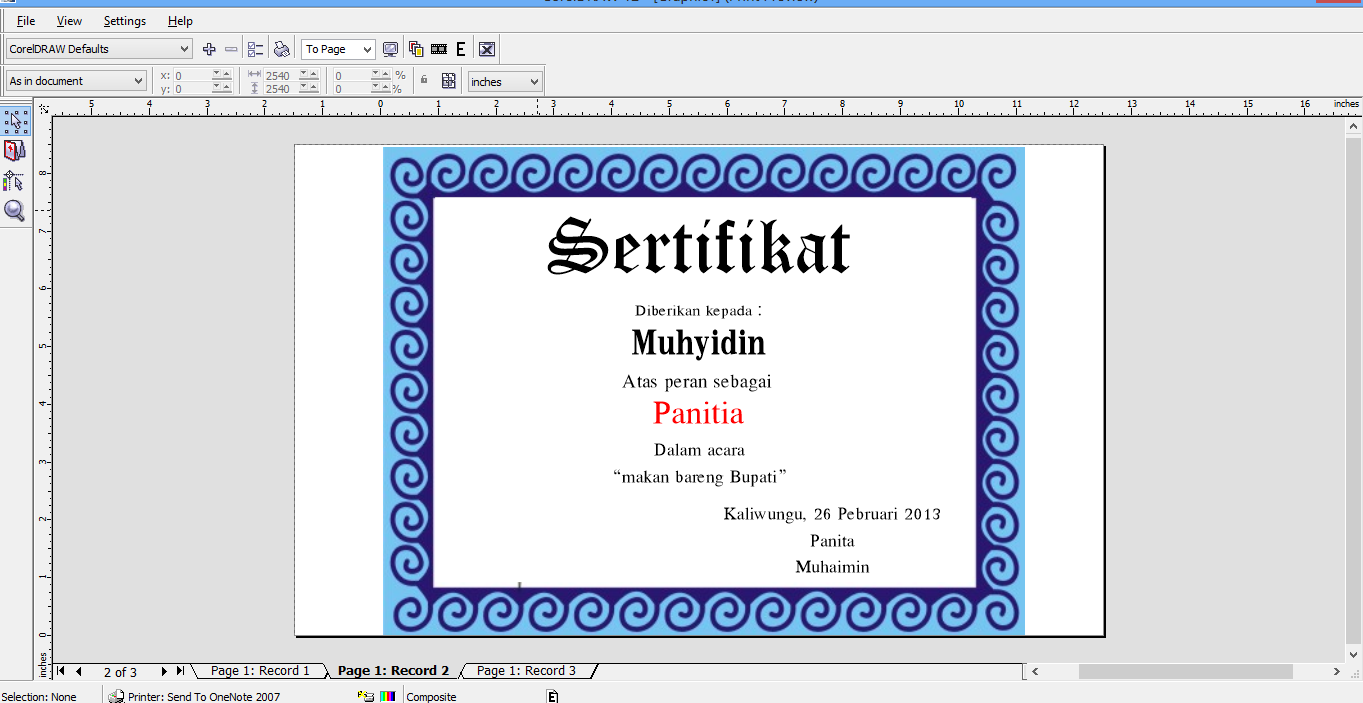1363x703 pixels.
Task: Click the Print printer icon
Action: tap(282, 49)
